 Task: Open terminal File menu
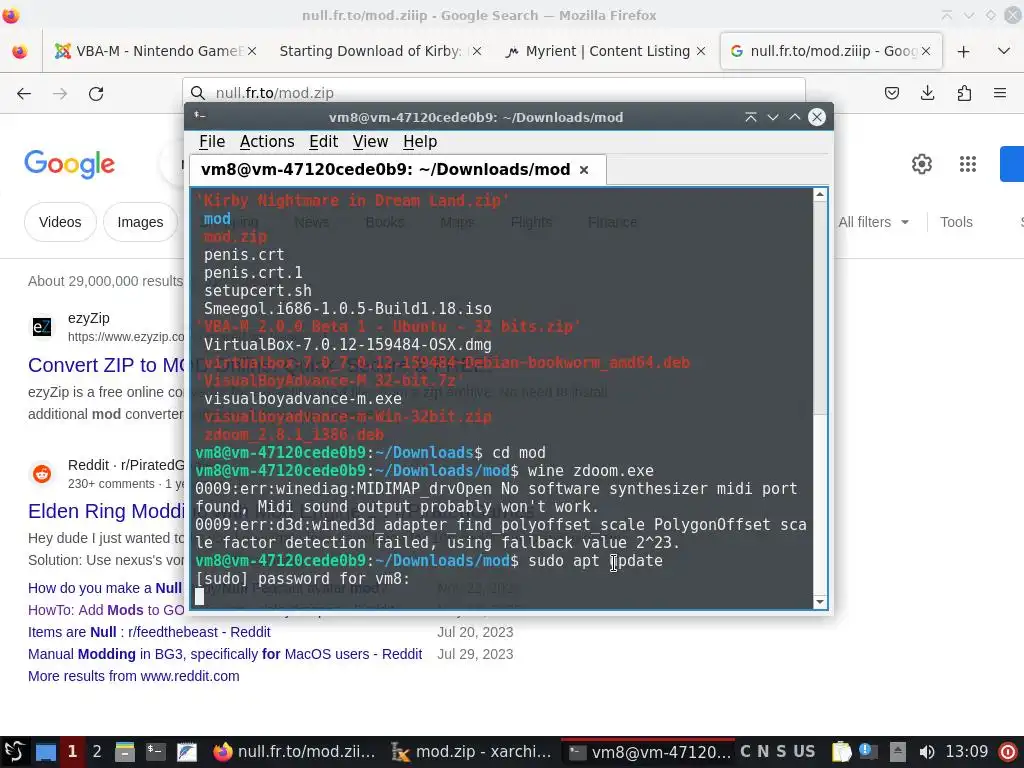click(x=212, y=142)
